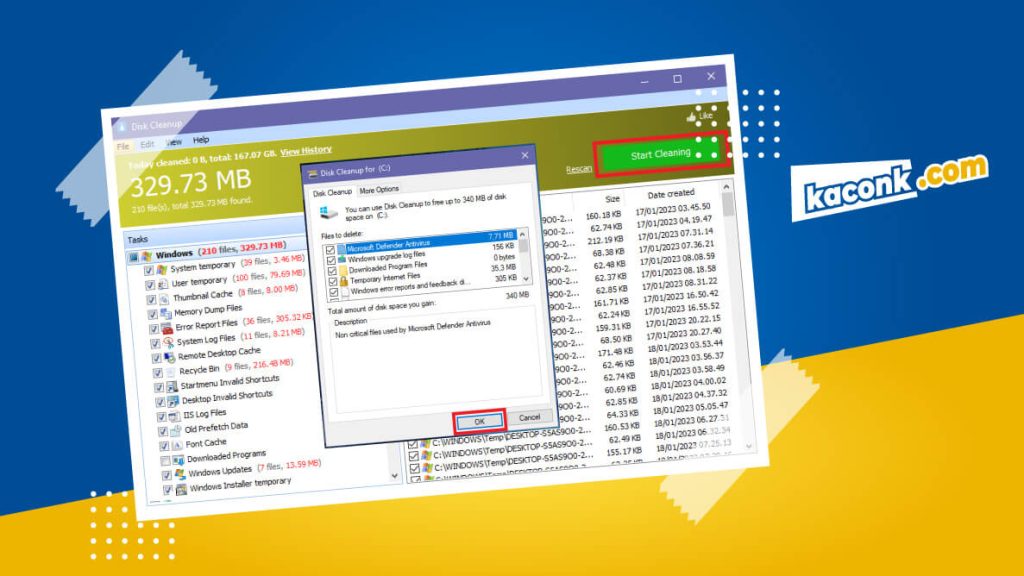Click the 17/01/2023 03.45.50 date cell
The height and width of the screenshot is (576, 1024).
coord(673,209)
